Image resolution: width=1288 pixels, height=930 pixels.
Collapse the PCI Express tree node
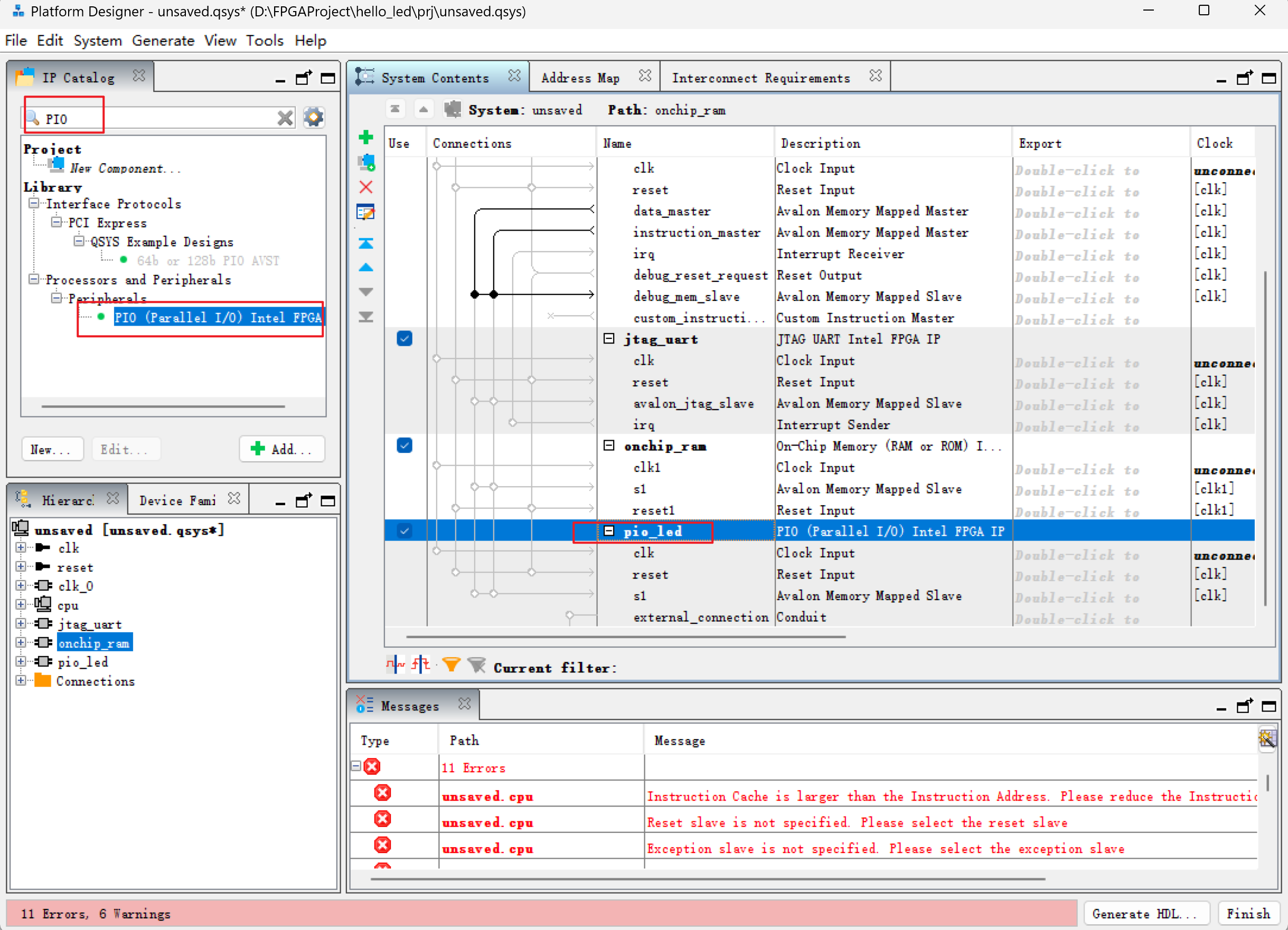[56, 222]
